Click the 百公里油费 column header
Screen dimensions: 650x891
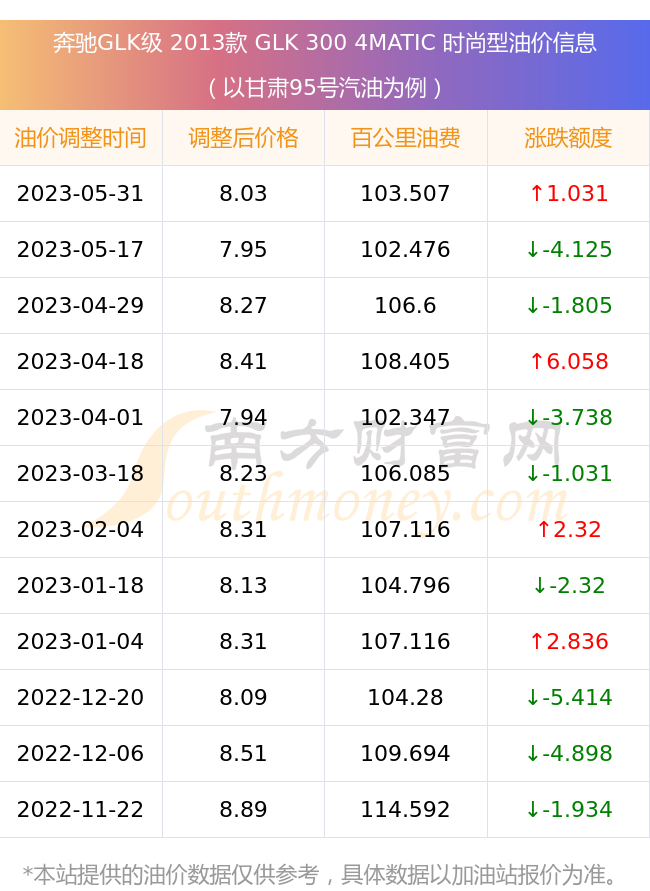point(406,138)
